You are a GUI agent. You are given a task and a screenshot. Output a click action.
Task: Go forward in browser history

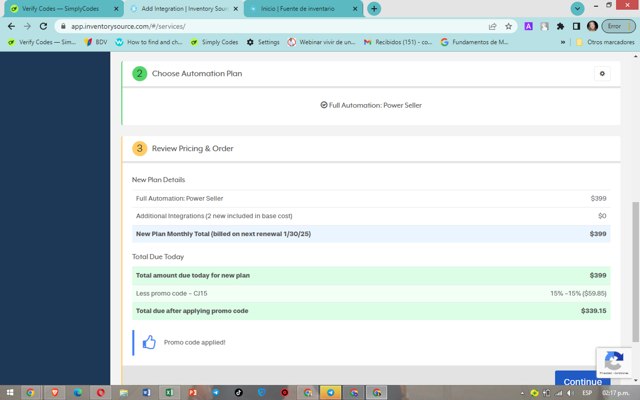coord(27,26)
